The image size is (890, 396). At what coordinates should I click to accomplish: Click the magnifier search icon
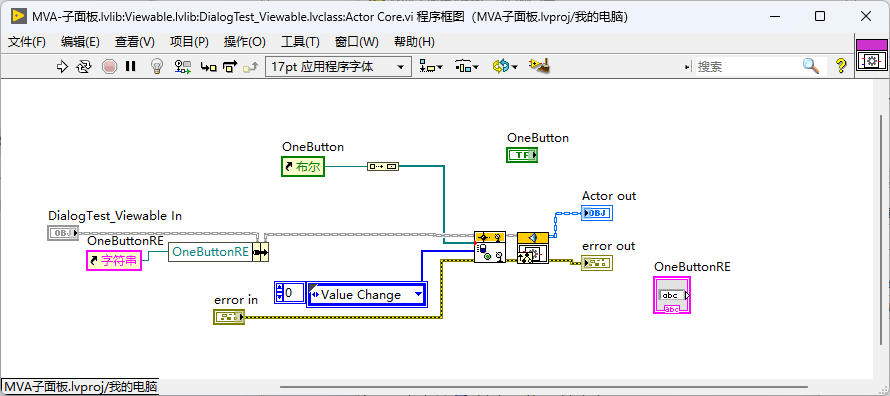tap(811, 66)
